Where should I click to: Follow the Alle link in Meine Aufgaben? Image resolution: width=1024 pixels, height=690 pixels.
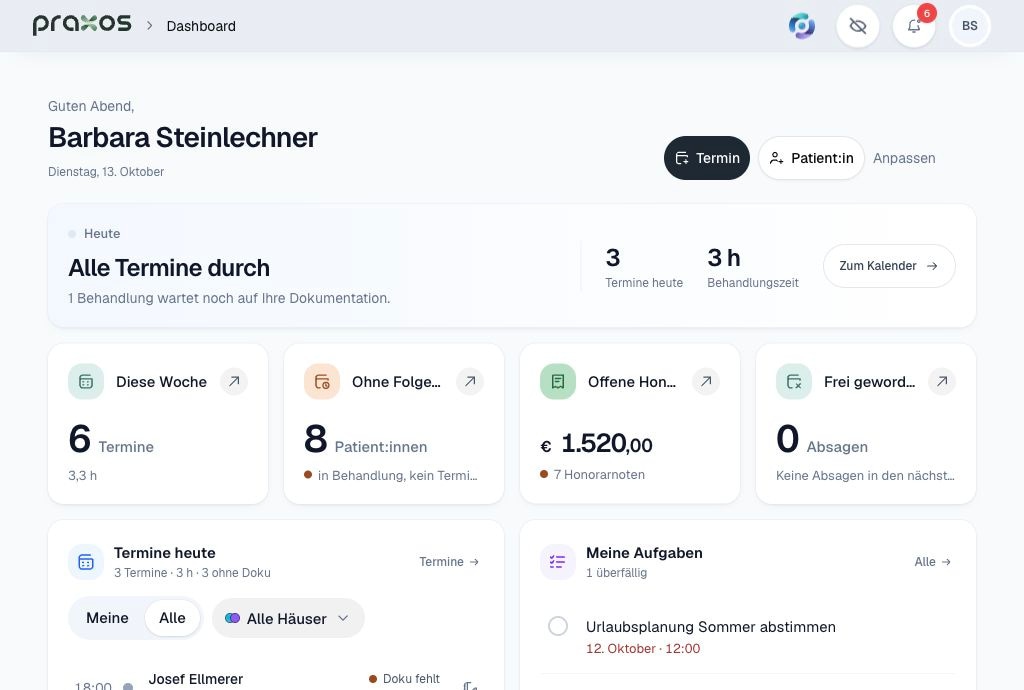pyautogui.click(x=933, y=561)
